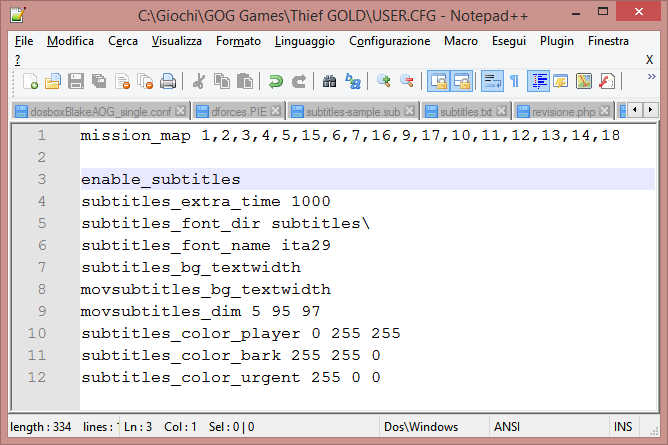Show all characters with the pilcrow icon
The width and height of the screenshot is (668, 445).
(515, 81)
